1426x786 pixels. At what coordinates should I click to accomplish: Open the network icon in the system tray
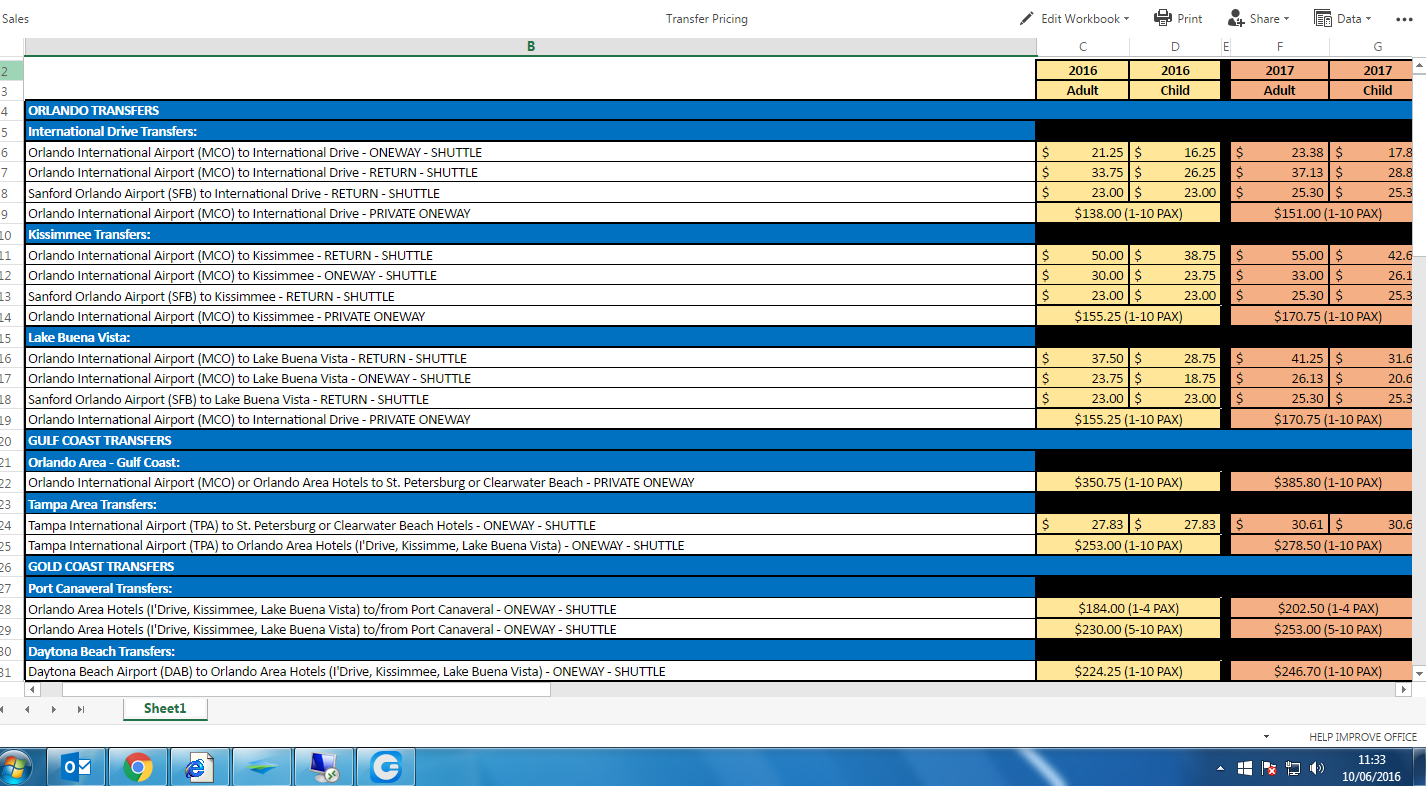click(1293, 768)
